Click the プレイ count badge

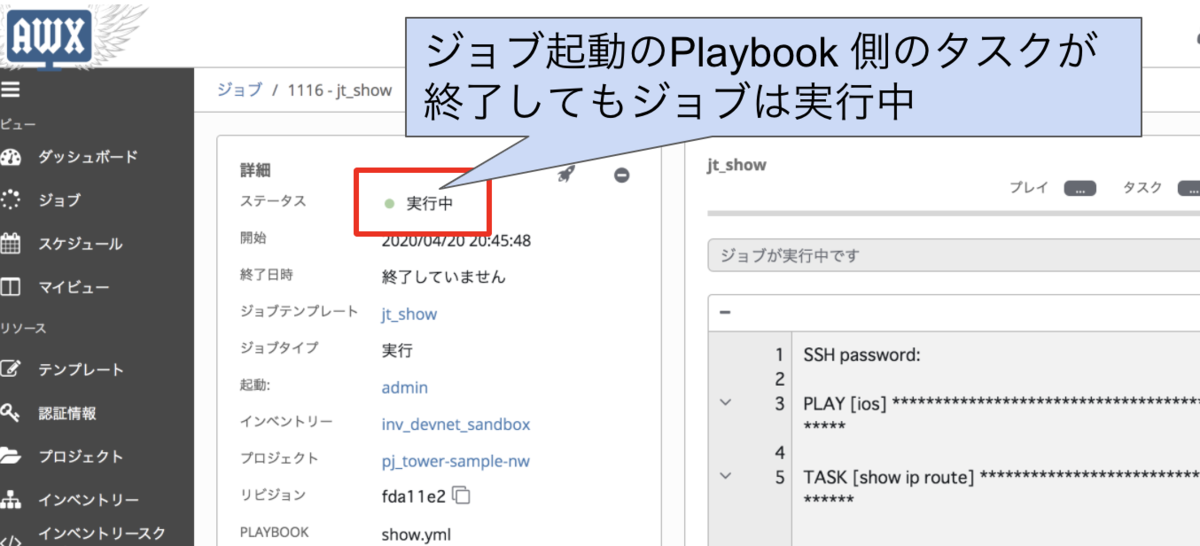(1080, 188)
